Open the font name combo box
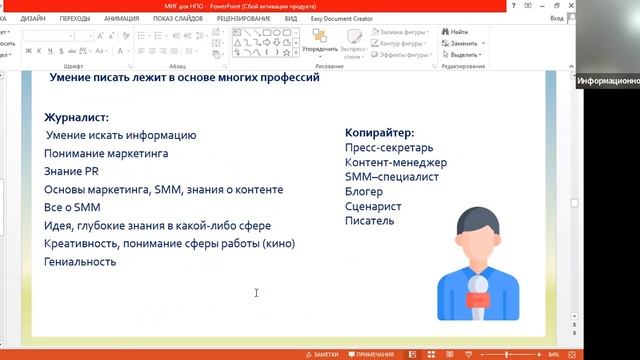Screen dimensions: 640x360 pos(49,36)
